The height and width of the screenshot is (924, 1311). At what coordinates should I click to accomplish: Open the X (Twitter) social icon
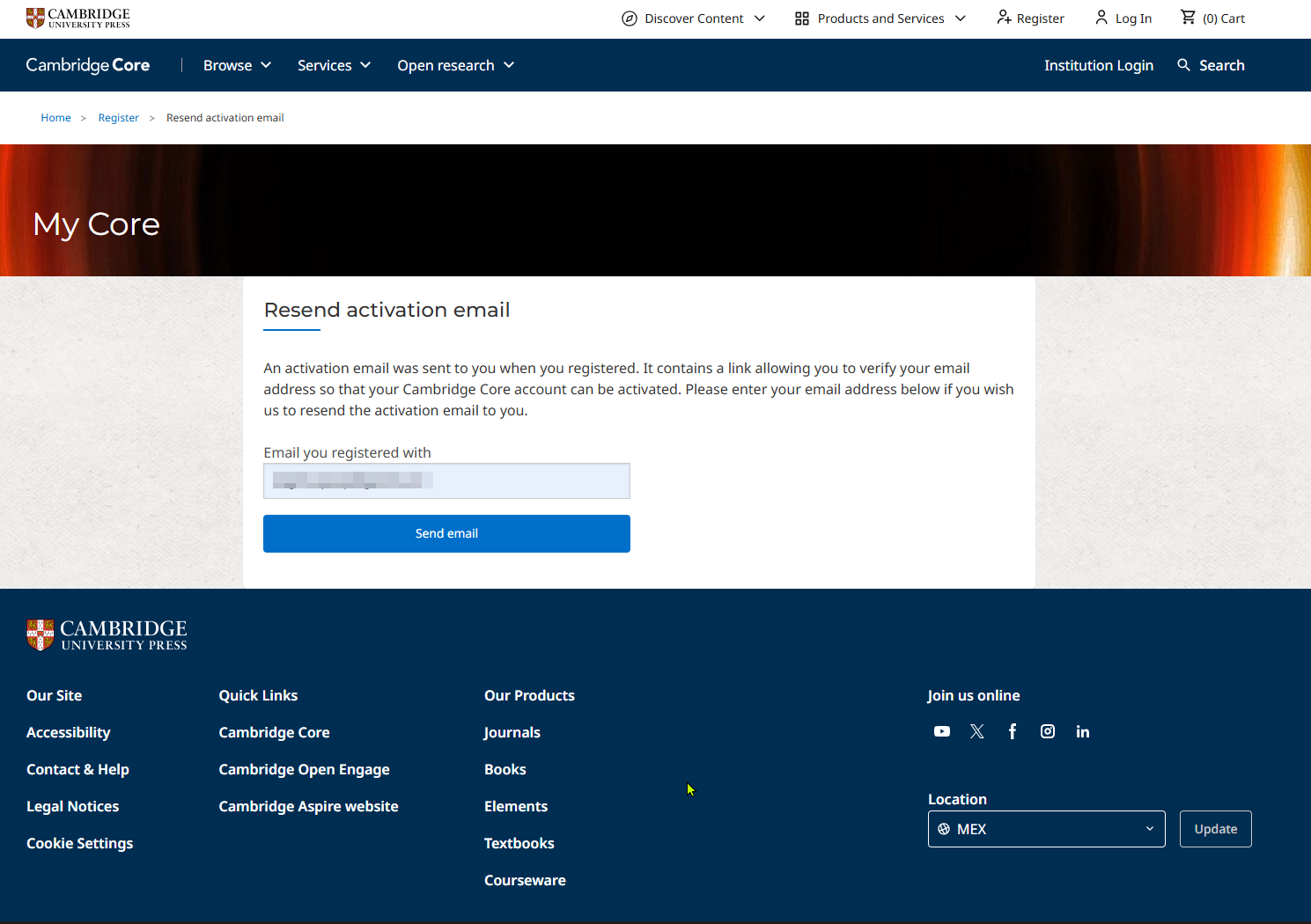point(977,731)
